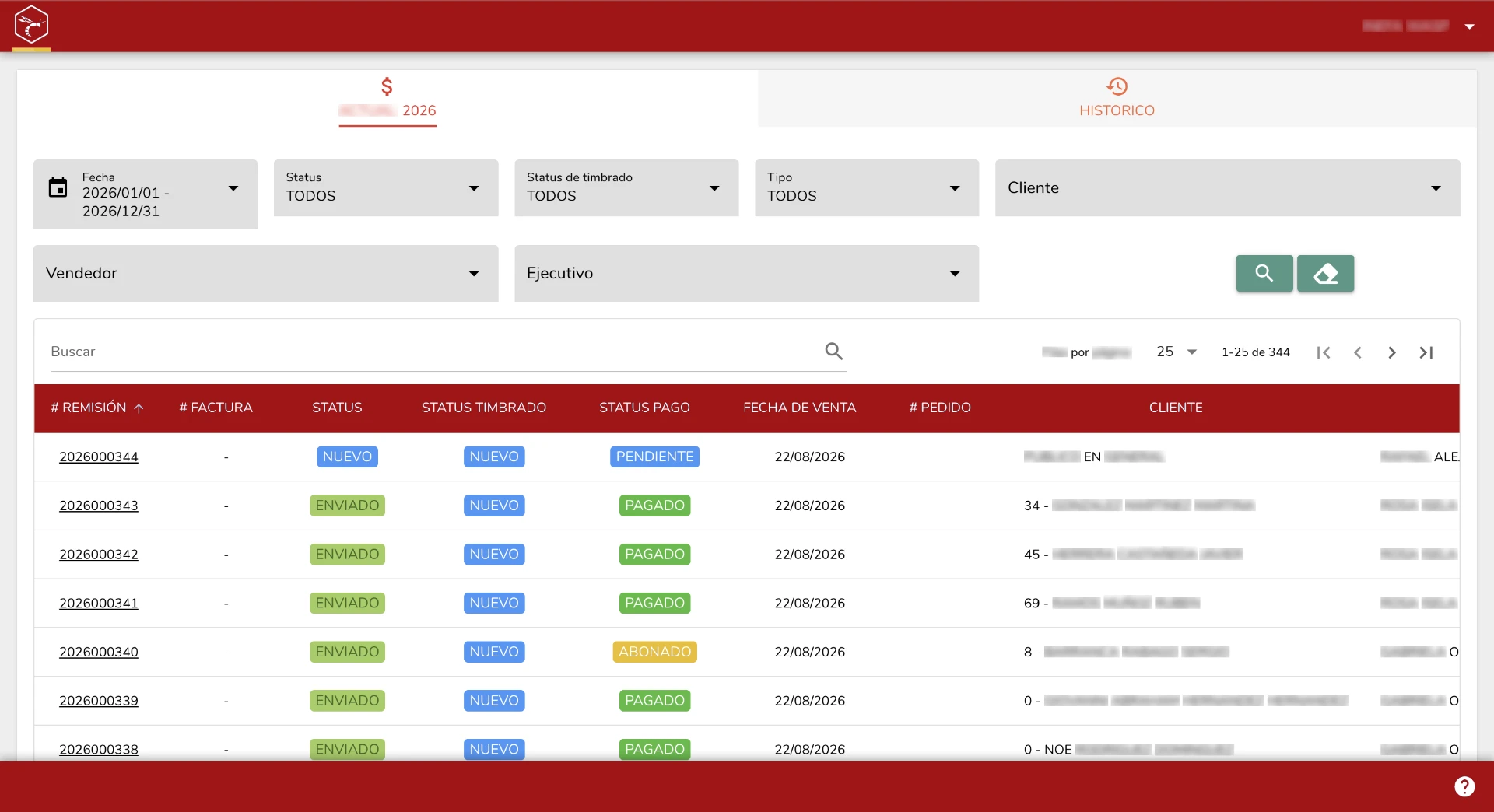This screenshot has width=1494, height=812.
Task: Click the PENDIENTE payment status badge
Action: [x=654, y=457]
